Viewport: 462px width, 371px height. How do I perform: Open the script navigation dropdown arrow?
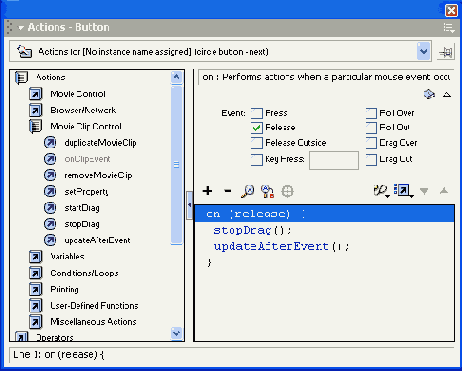click(423, 51)
